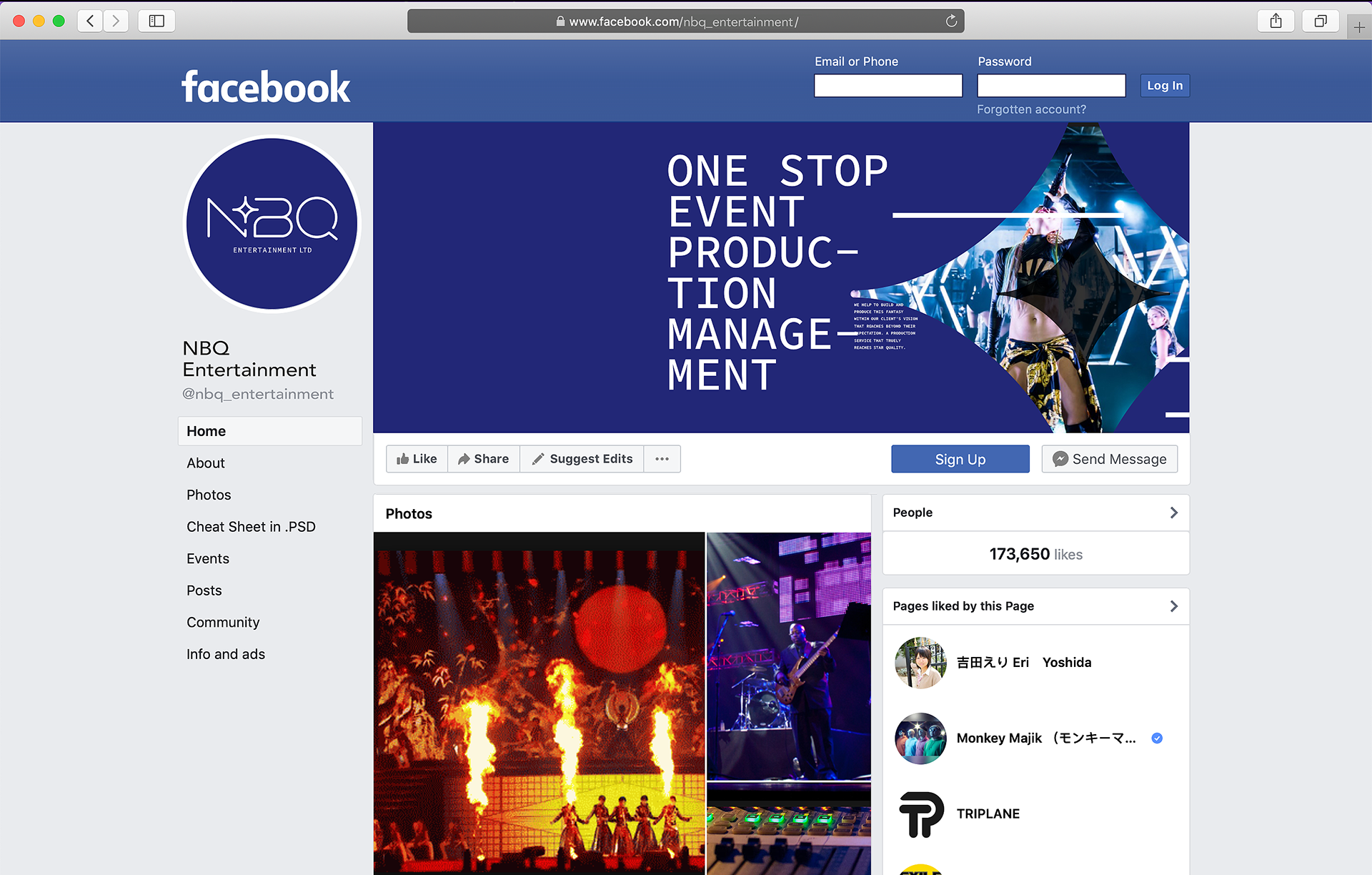Reload the page in the address bar
The image size is (1372, 875).
pyautogui.click(x=951, y=21)
